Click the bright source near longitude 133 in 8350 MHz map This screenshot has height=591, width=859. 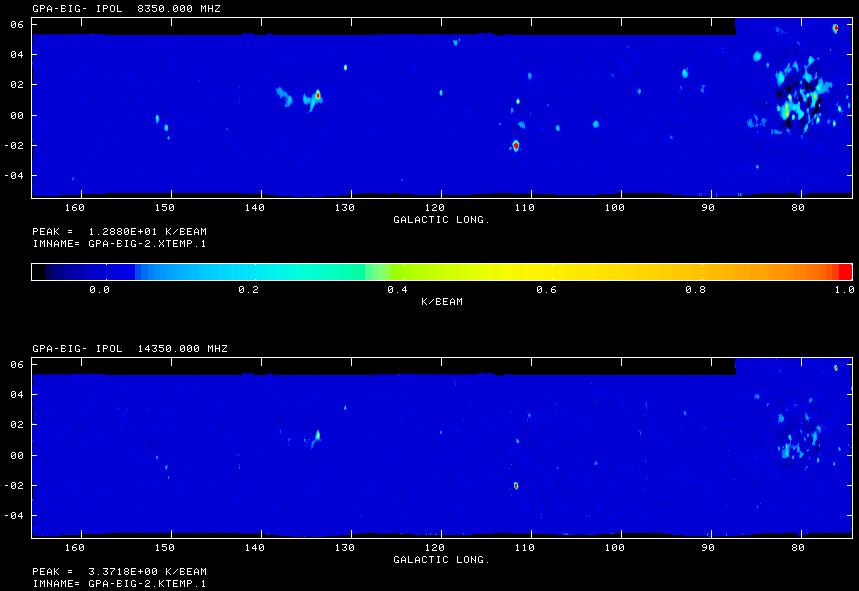click(318, 95)
